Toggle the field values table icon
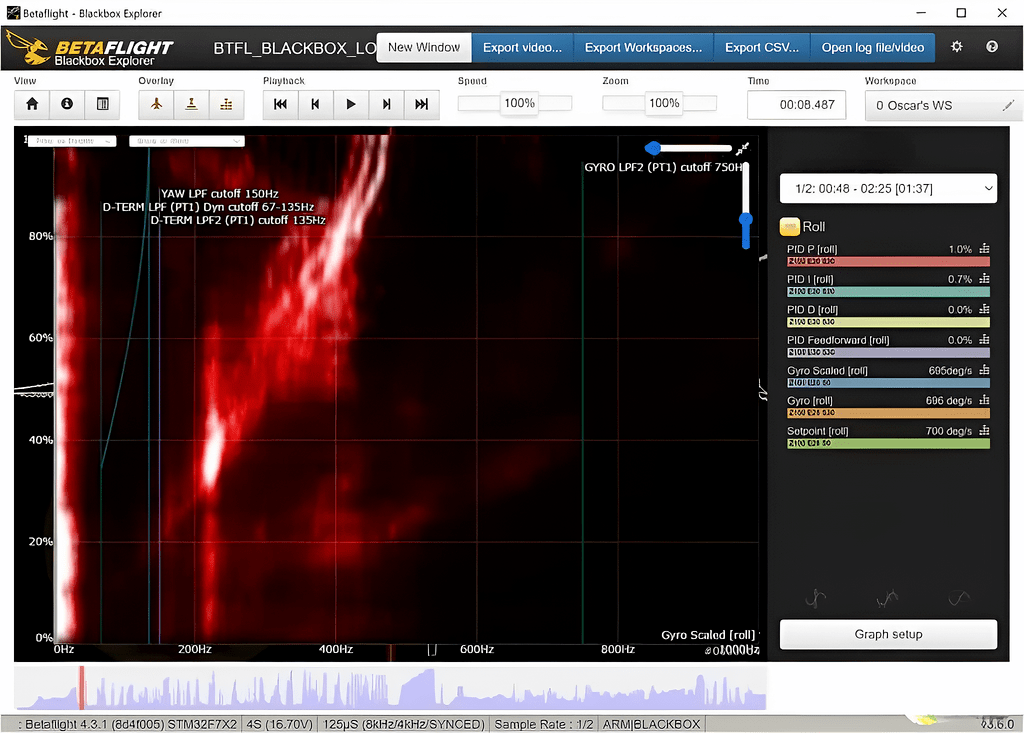This screenshot has height=733, width=1024. (103, 104)
